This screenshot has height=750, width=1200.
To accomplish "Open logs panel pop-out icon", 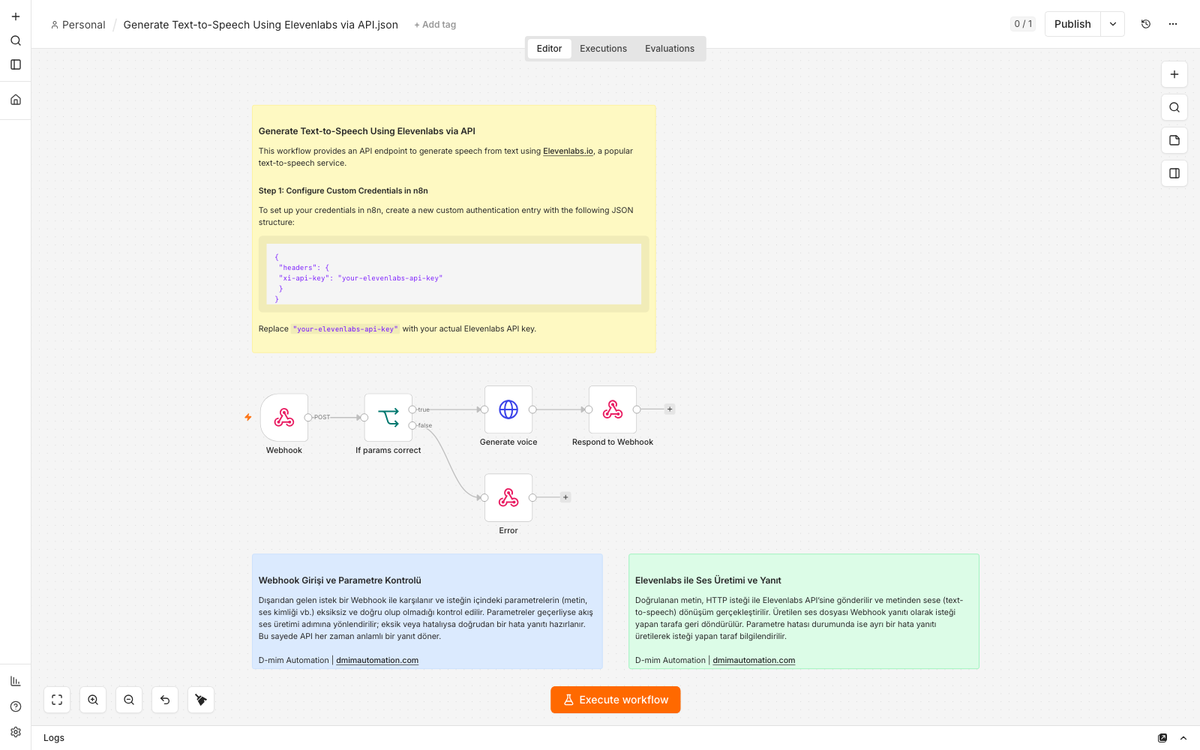I will (x=1162, y=738).
